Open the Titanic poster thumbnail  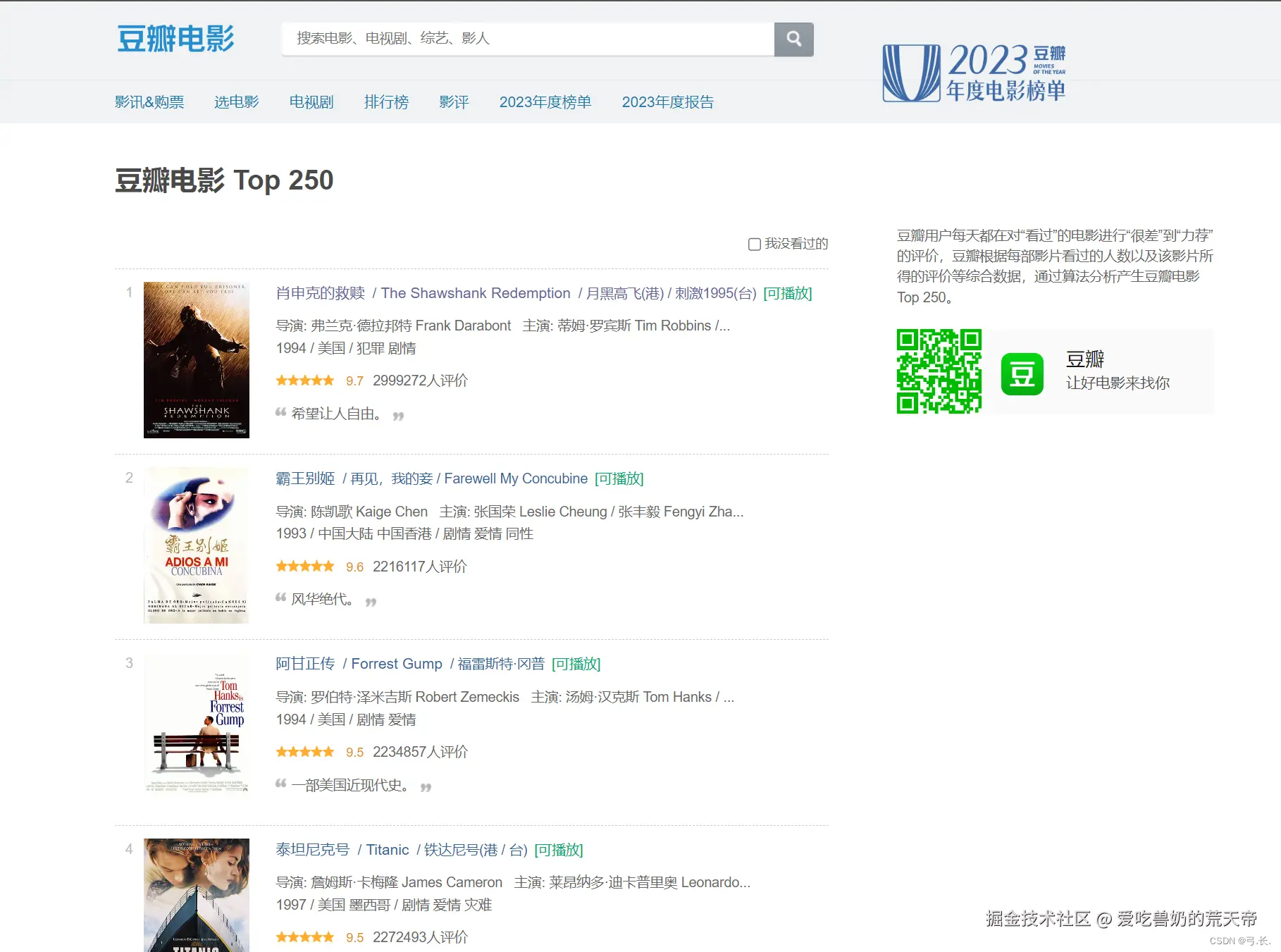pos(197,895)
